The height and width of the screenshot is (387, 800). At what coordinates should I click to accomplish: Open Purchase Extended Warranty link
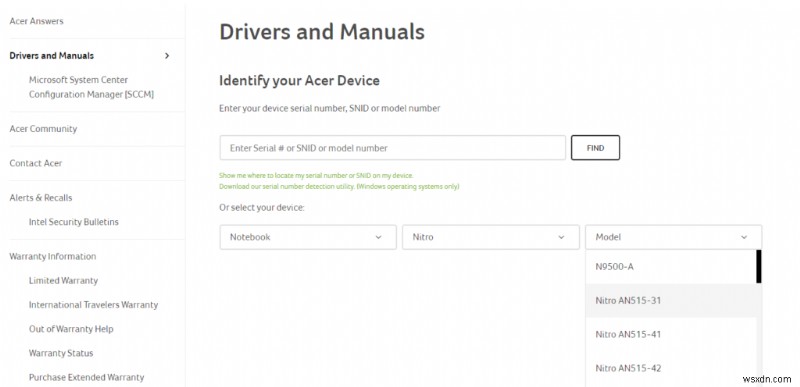86,378
